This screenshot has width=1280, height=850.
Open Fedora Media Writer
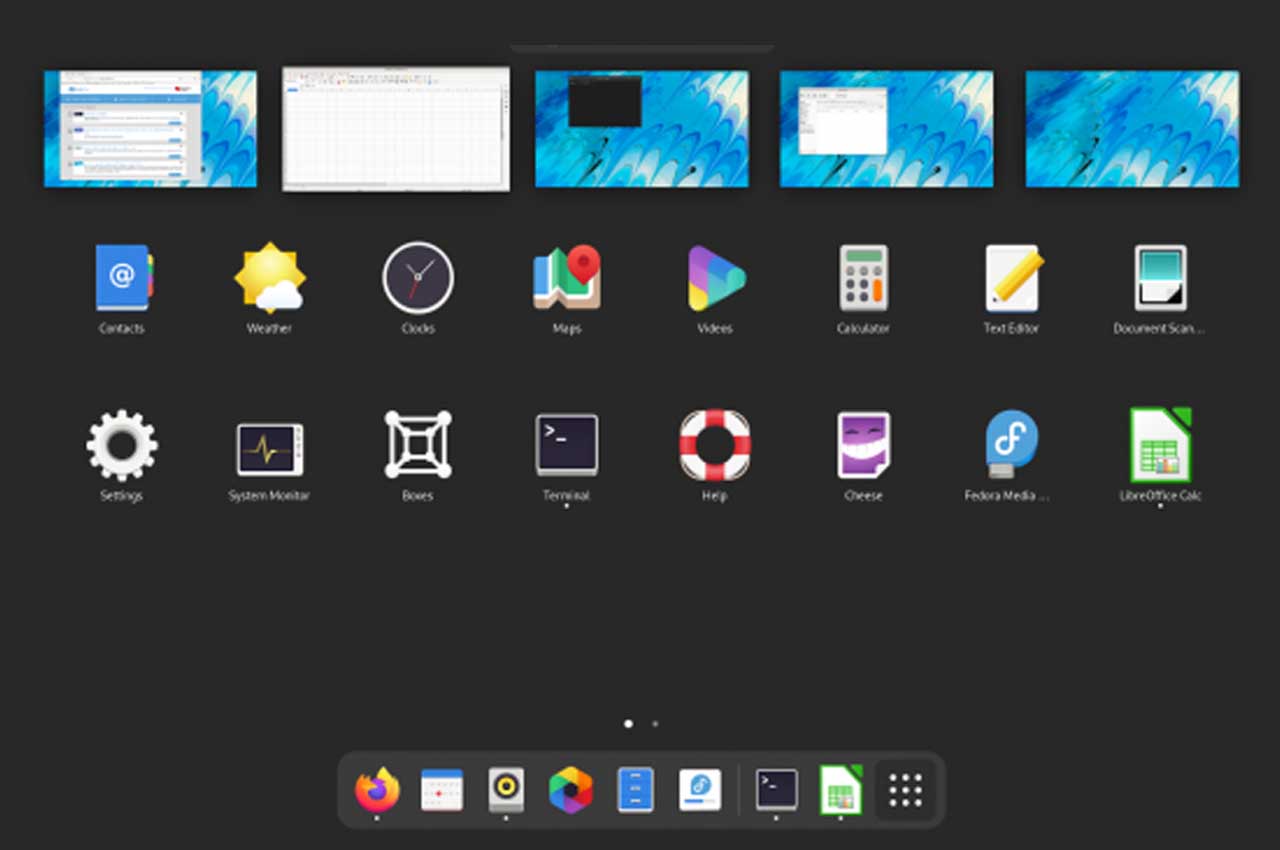1011,445
